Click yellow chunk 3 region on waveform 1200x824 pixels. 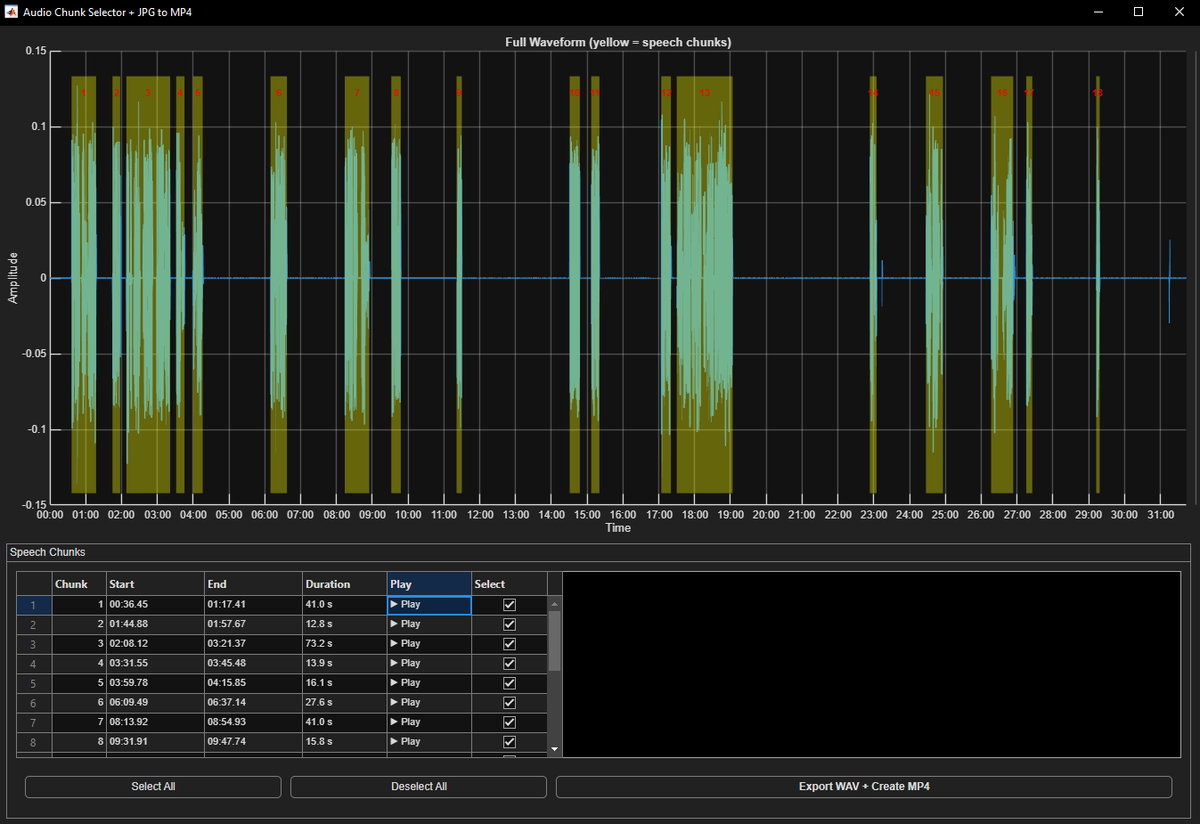click(x=148, y=285)
